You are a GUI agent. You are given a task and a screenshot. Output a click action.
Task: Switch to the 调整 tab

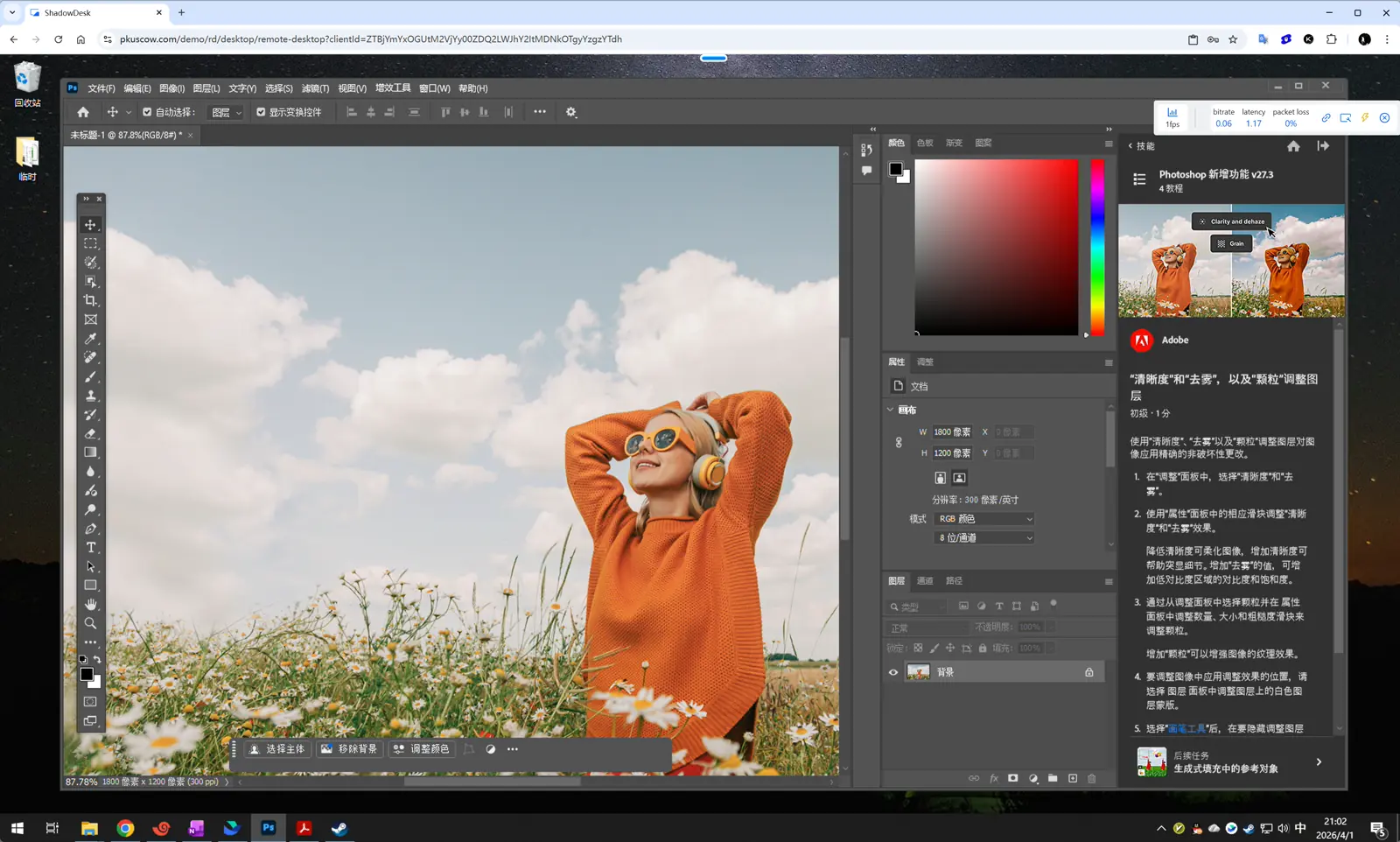pyautogui.click(x=925, y=362)
